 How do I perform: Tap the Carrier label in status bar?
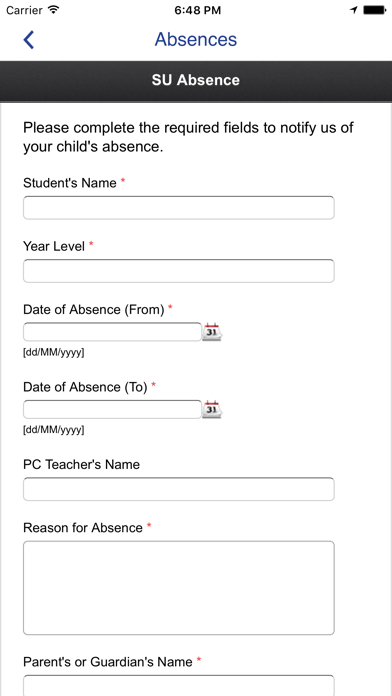point(24,10)
